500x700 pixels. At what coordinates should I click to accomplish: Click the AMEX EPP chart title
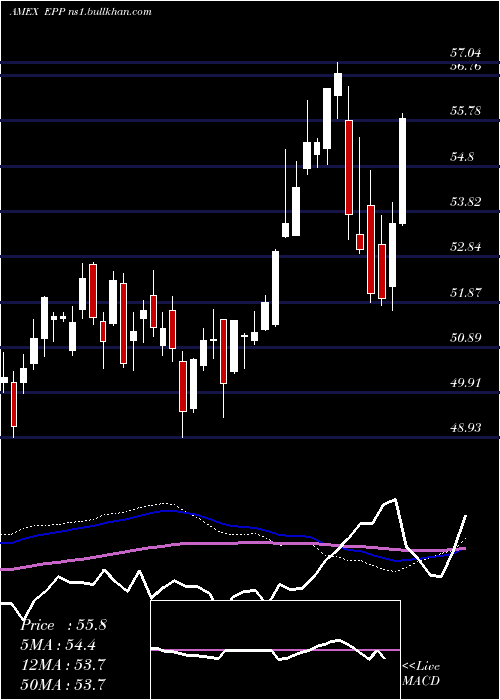click(80, 11)
